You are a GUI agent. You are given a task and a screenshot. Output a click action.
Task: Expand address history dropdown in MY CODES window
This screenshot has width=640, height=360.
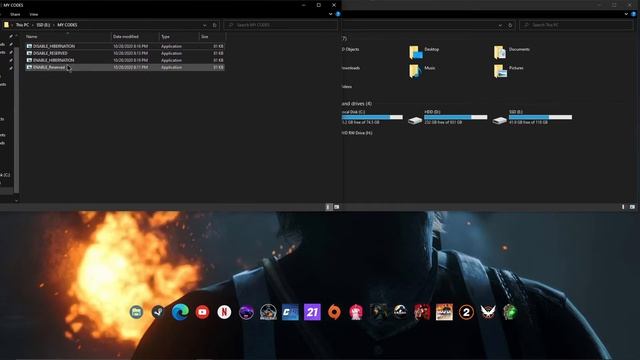[204, 25]
